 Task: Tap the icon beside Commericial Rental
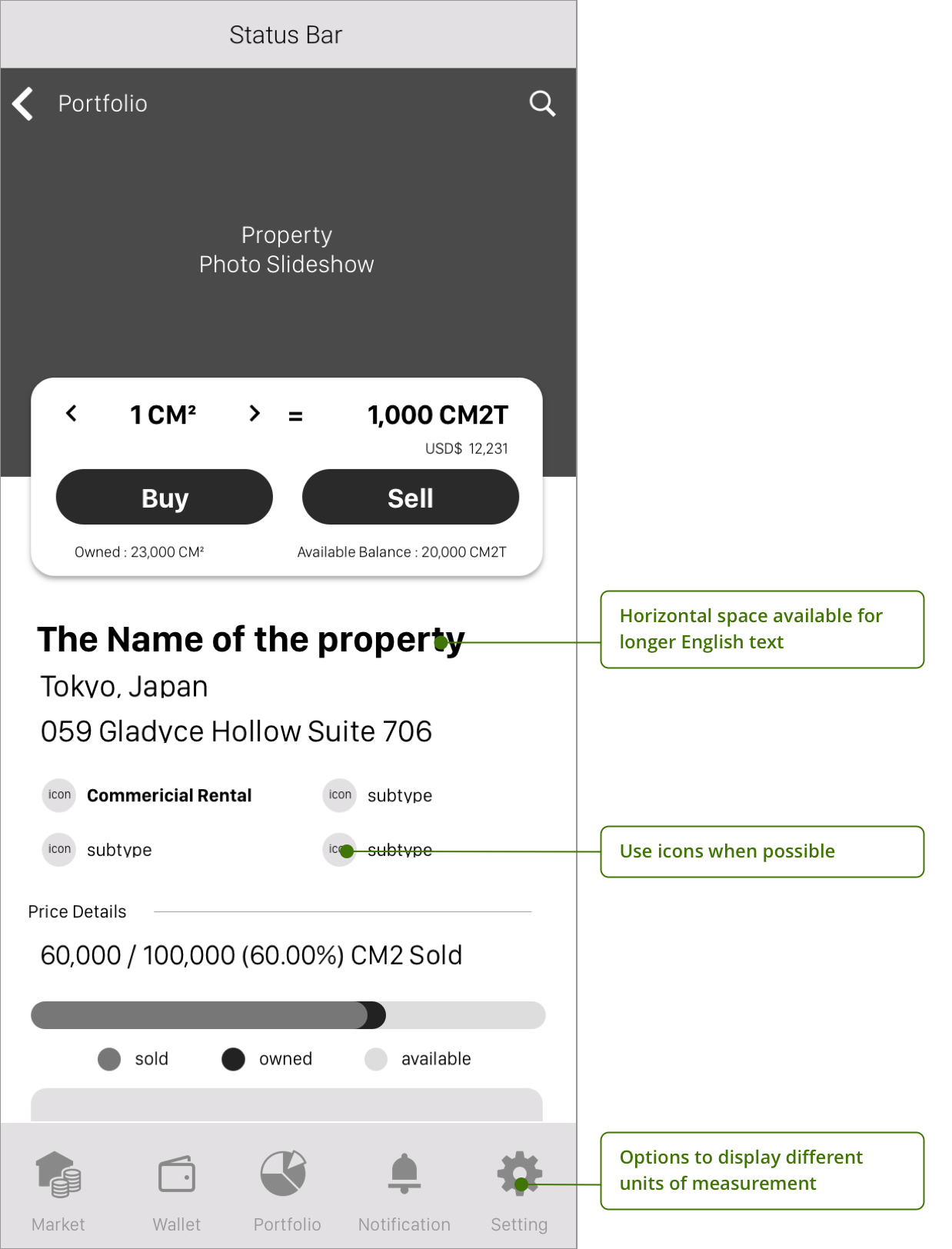click(x=59, y=795)
